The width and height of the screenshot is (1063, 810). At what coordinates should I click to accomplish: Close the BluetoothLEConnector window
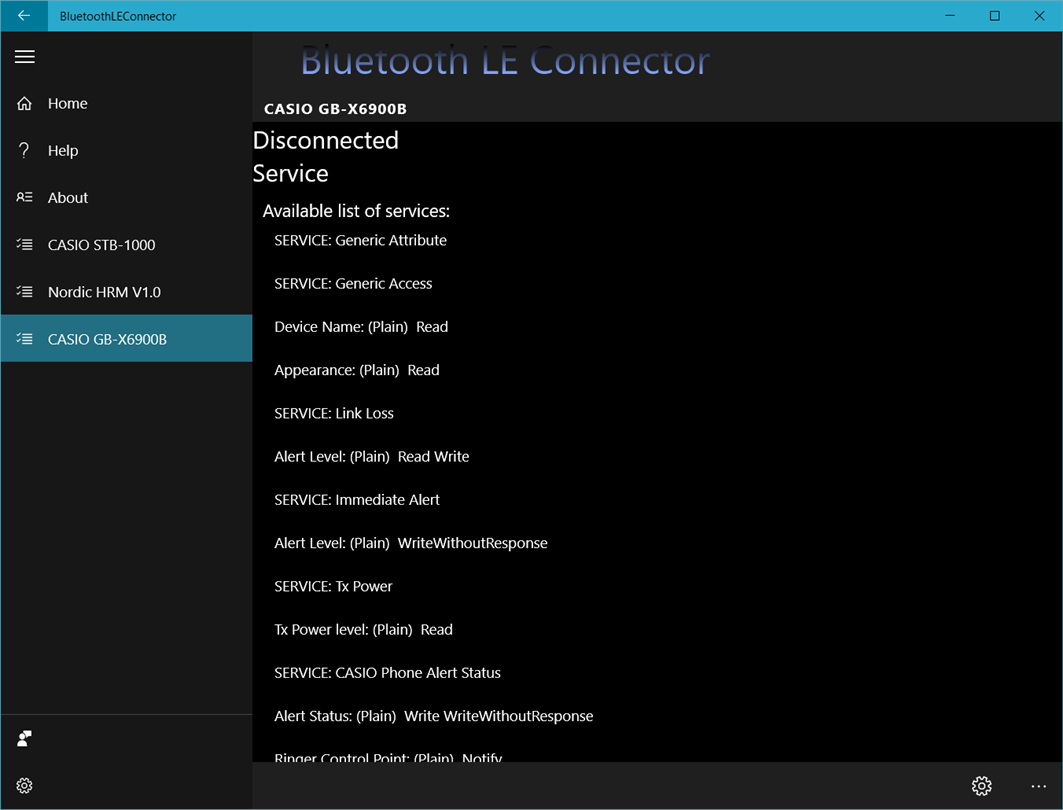tap(1039, 16)
